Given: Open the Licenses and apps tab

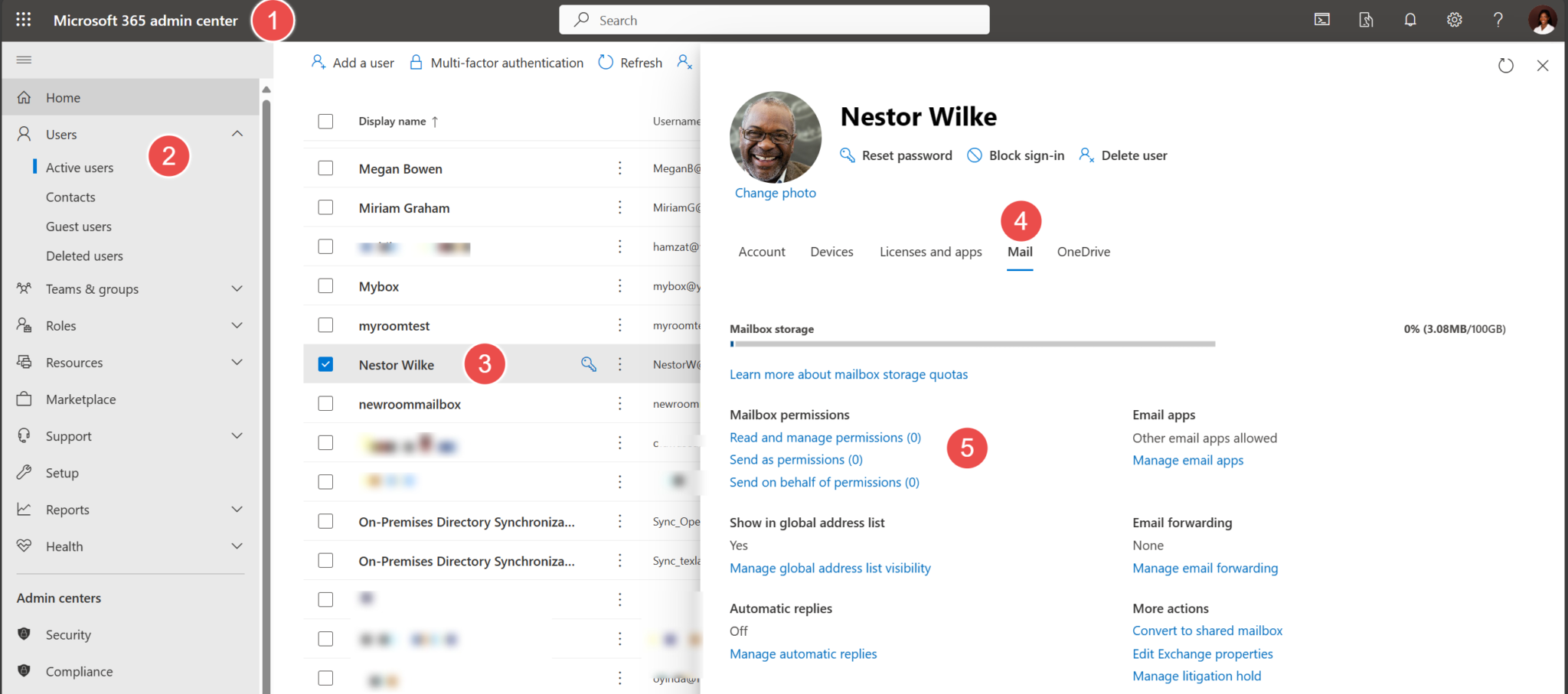Looking at the screenshot, I should coord(930,251).
